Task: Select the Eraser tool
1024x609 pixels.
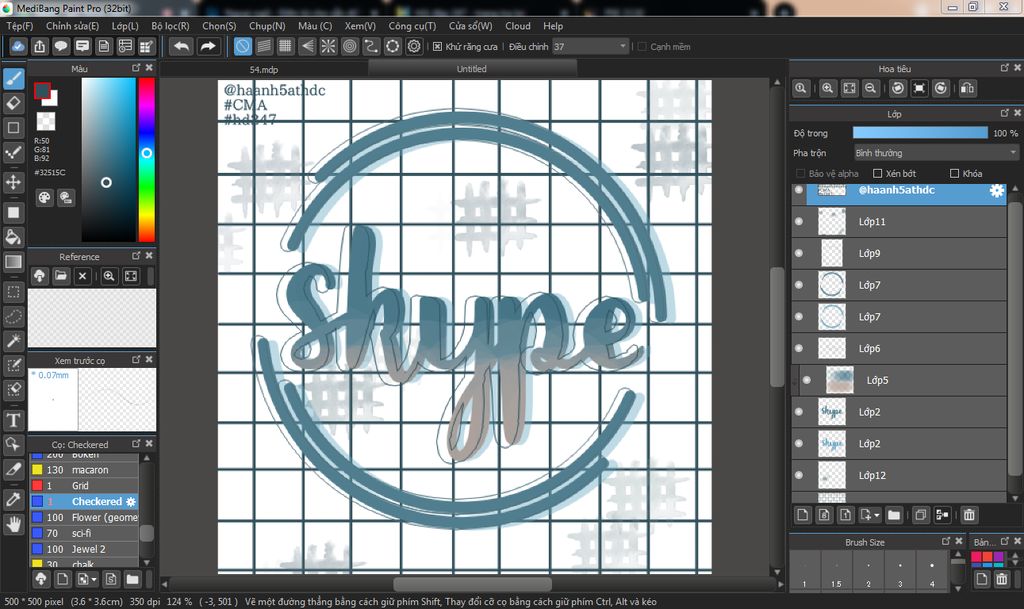Action: [x=14, y=103]
